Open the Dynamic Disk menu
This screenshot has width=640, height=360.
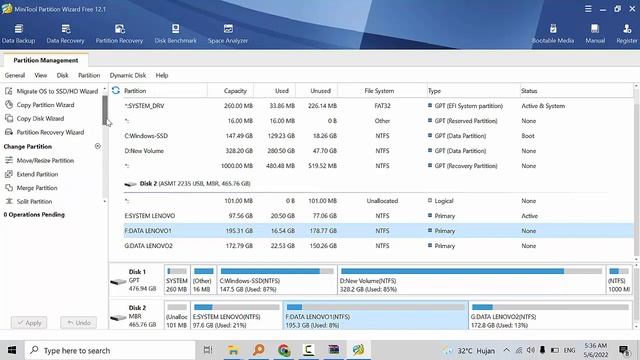pyautogui.click(x=128, y=75)
